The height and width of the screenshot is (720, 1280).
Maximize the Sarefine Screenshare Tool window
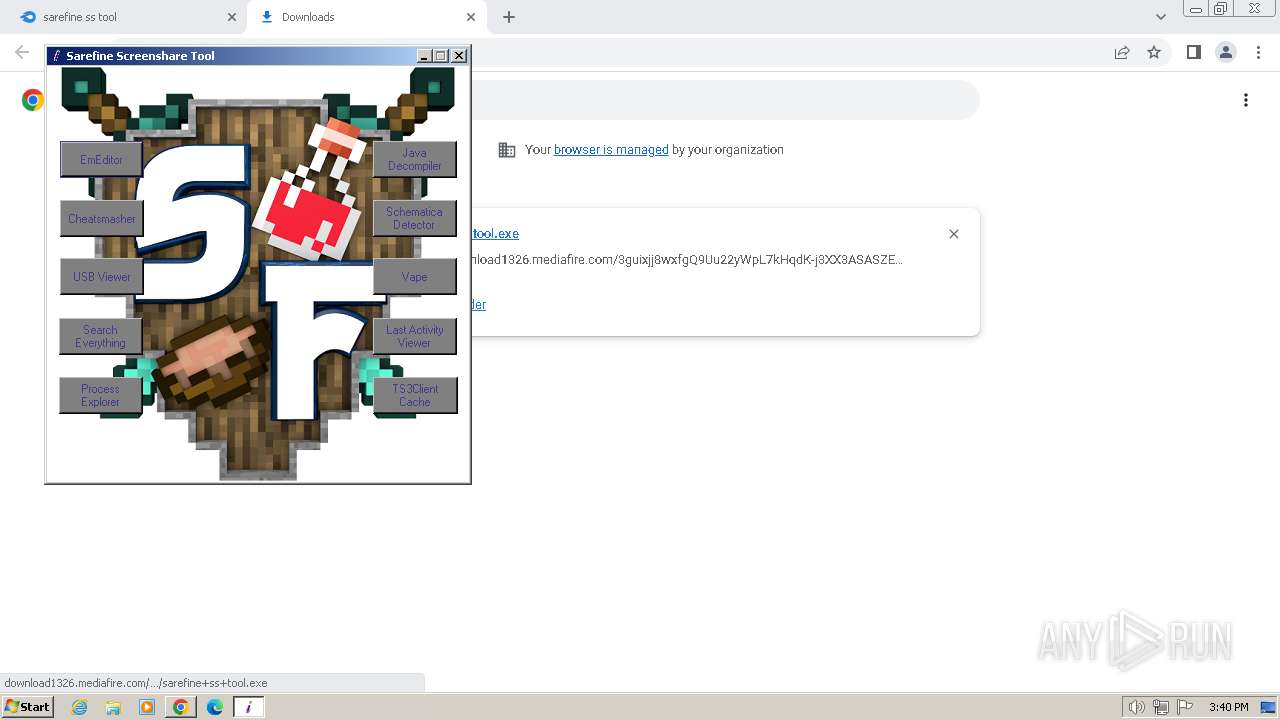pos(441,56)
